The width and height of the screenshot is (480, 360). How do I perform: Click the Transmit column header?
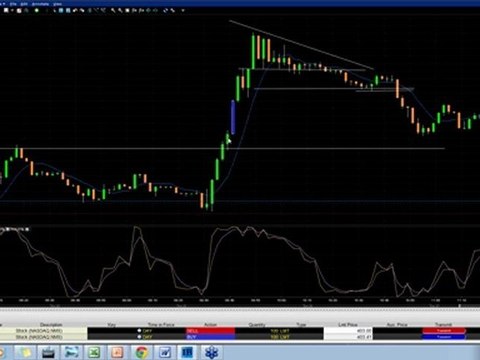443,324
